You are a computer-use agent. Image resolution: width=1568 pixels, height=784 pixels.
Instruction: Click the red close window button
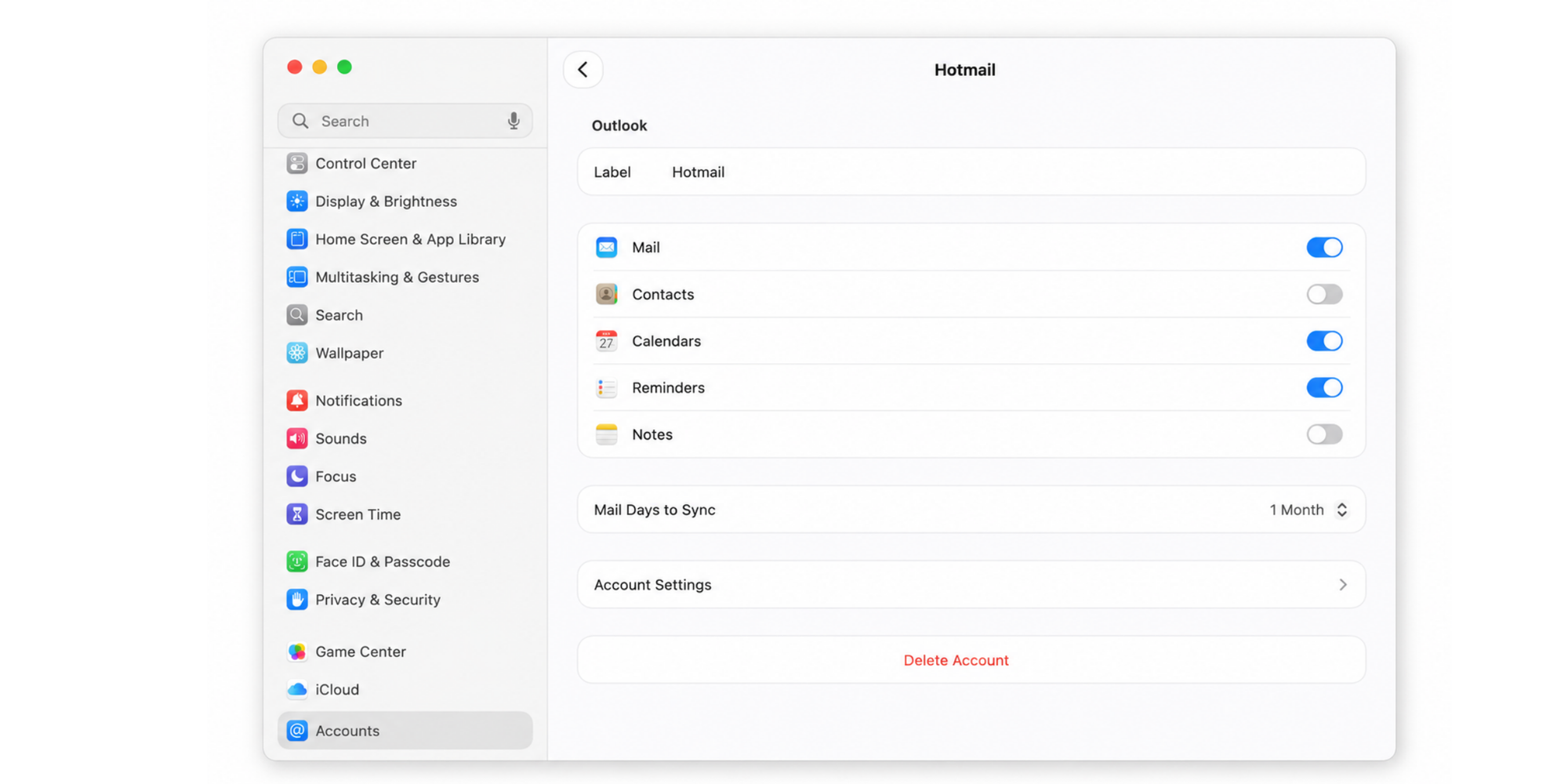pos(295,67)
